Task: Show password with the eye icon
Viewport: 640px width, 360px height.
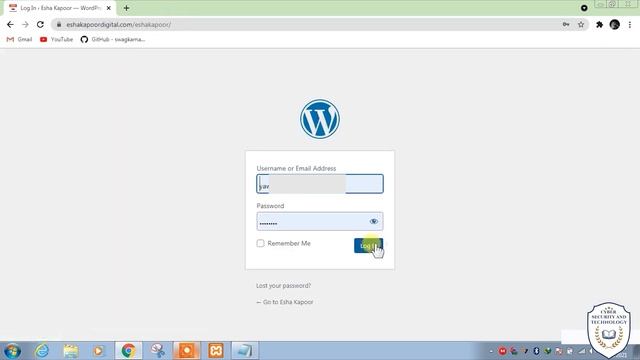Action: 373,221
